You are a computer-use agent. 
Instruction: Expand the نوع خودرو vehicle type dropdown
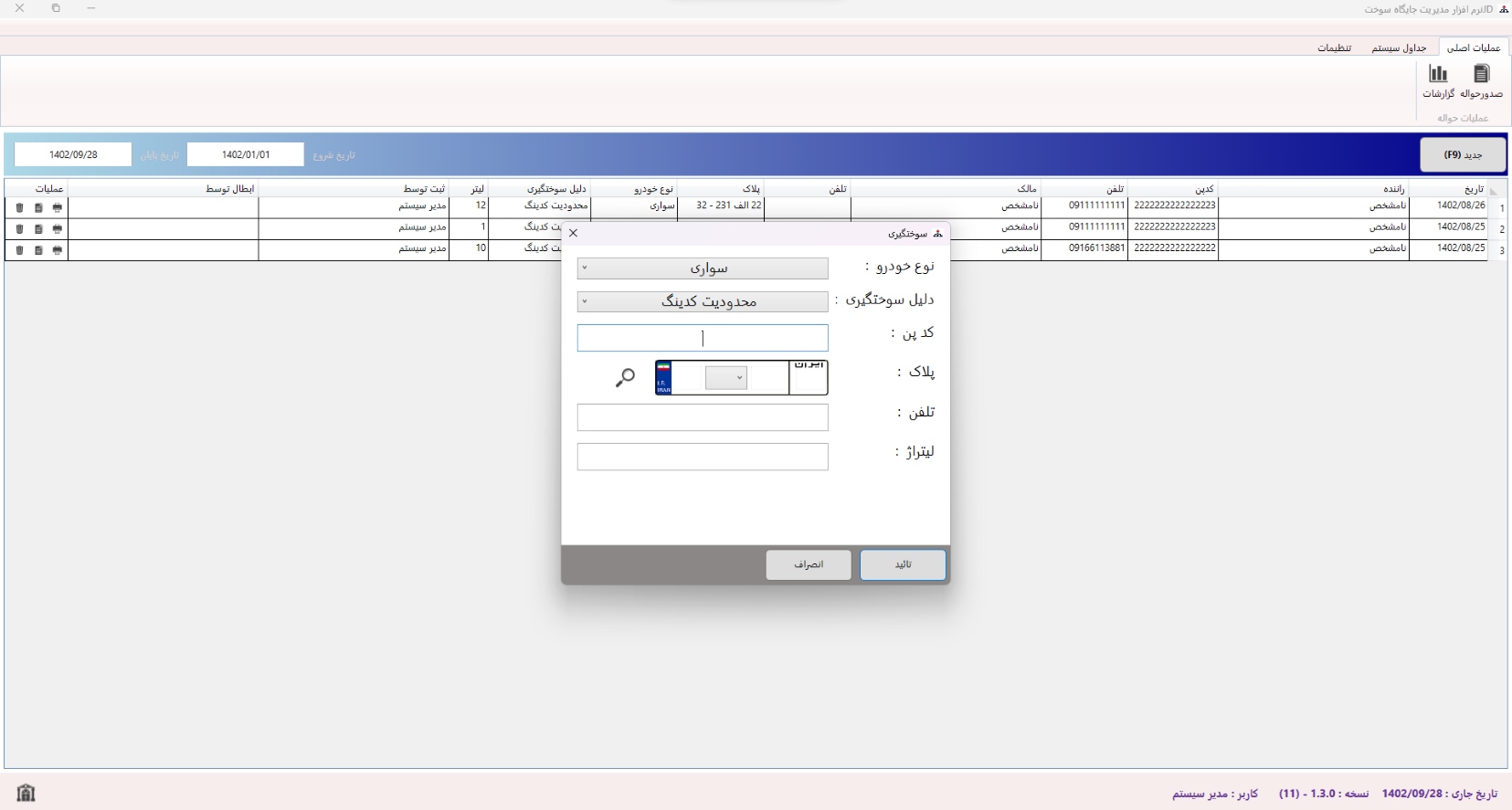[x=703, y=268]
